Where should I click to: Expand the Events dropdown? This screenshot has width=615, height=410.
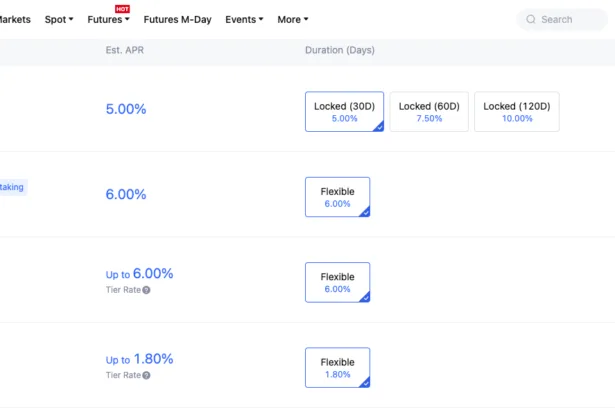[x=244, y=19]
